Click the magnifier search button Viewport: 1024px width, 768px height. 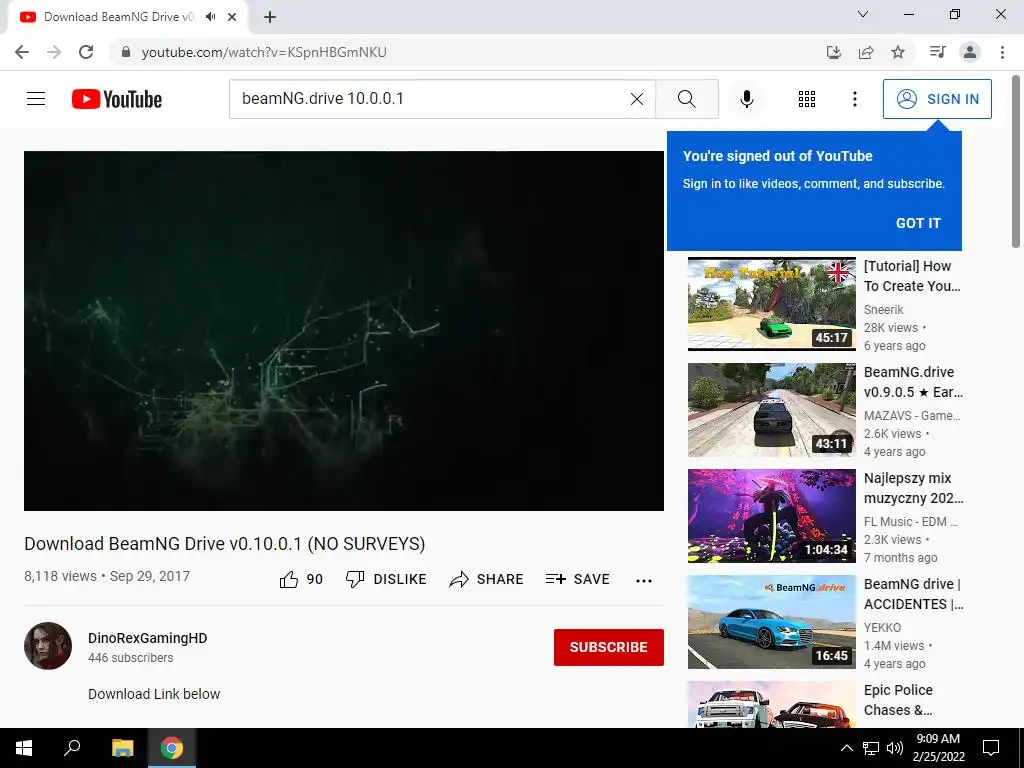click(686, 99)
